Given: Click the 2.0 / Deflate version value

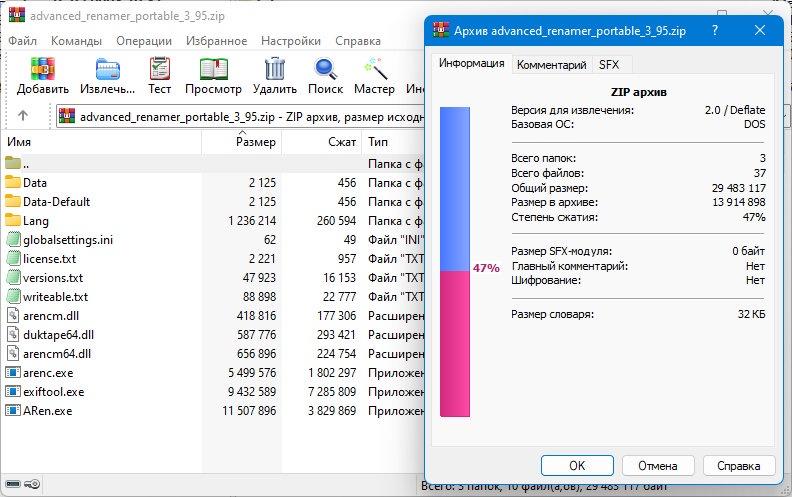Looking at the screenshot, I should tap(735, 110).
